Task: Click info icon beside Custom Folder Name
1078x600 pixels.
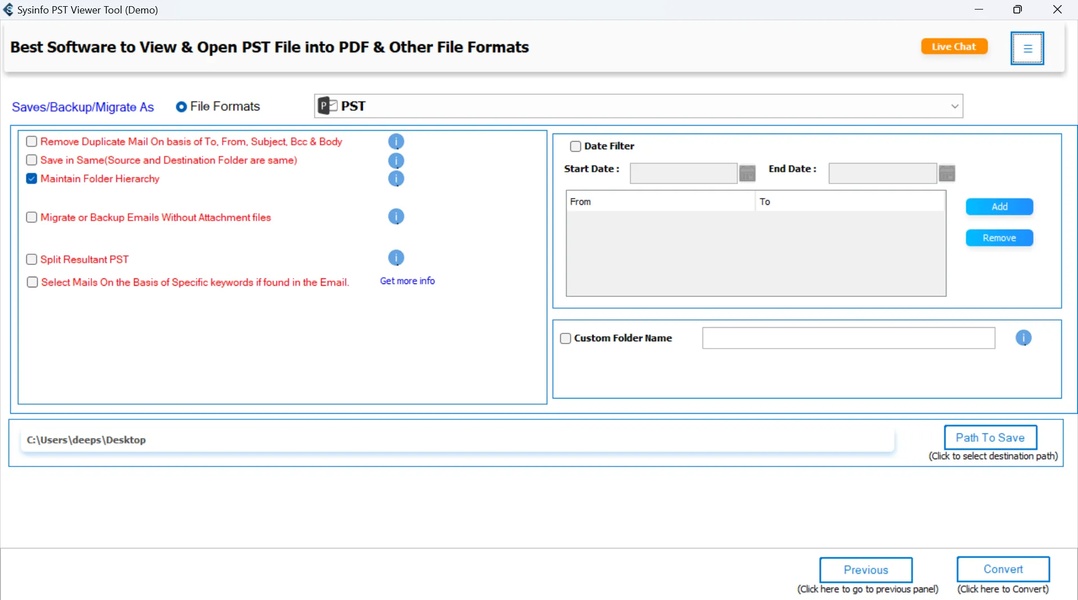Action: coord(1023,338)
